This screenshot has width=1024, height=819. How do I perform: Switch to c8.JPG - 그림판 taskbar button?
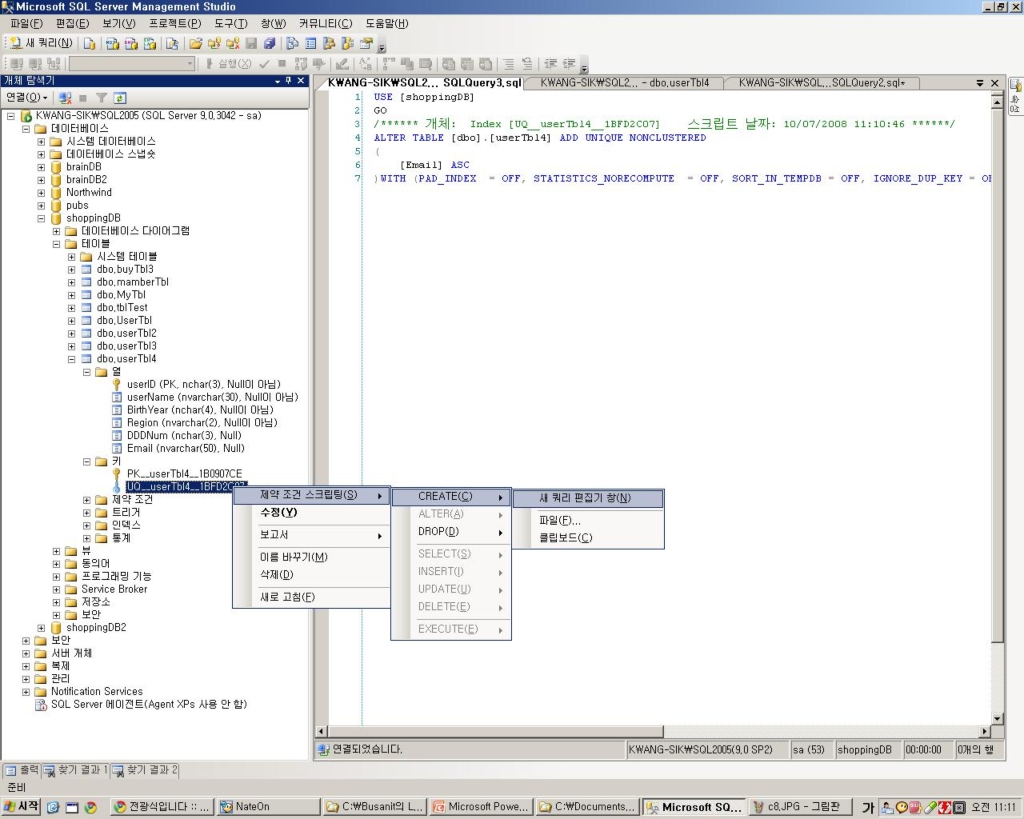[800, 807]
